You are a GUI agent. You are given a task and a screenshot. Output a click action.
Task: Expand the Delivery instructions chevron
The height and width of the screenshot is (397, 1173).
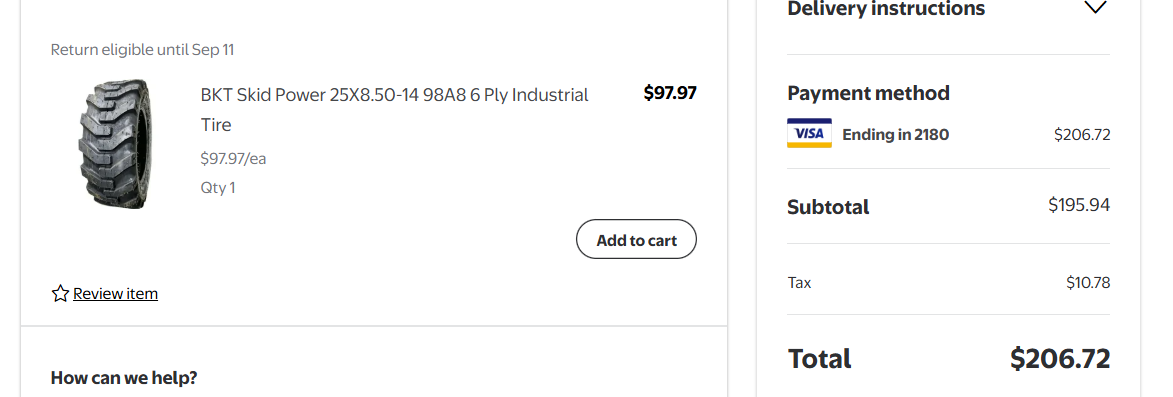pyautogui.click(x=1095, y=8)
